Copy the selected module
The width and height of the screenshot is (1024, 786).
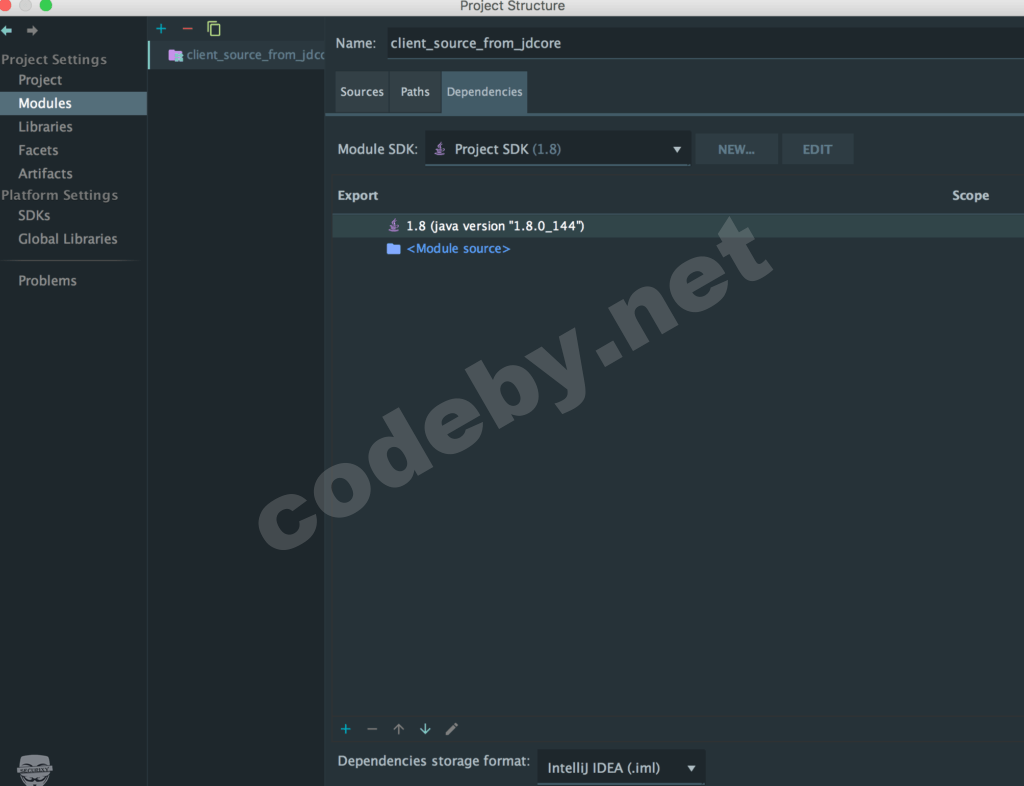214,29
